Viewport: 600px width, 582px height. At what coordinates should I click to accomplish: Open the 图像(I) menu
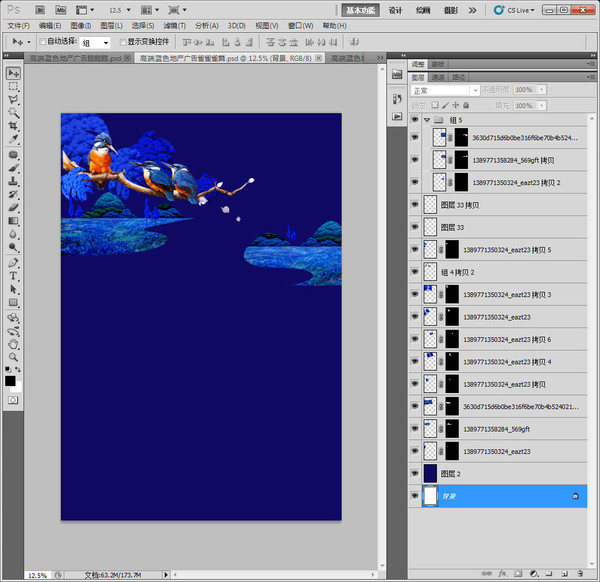(81, 26)
